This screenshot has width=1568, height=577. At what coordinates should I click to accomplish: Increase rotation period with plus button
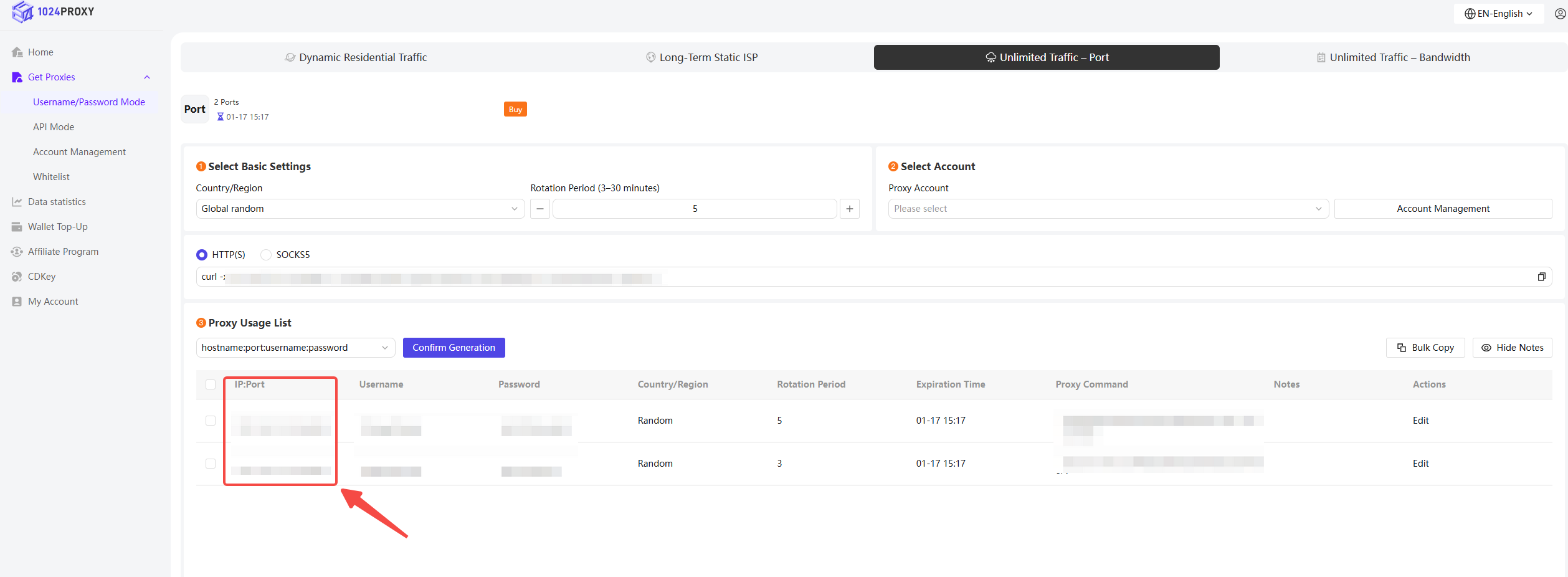point(849,209)
